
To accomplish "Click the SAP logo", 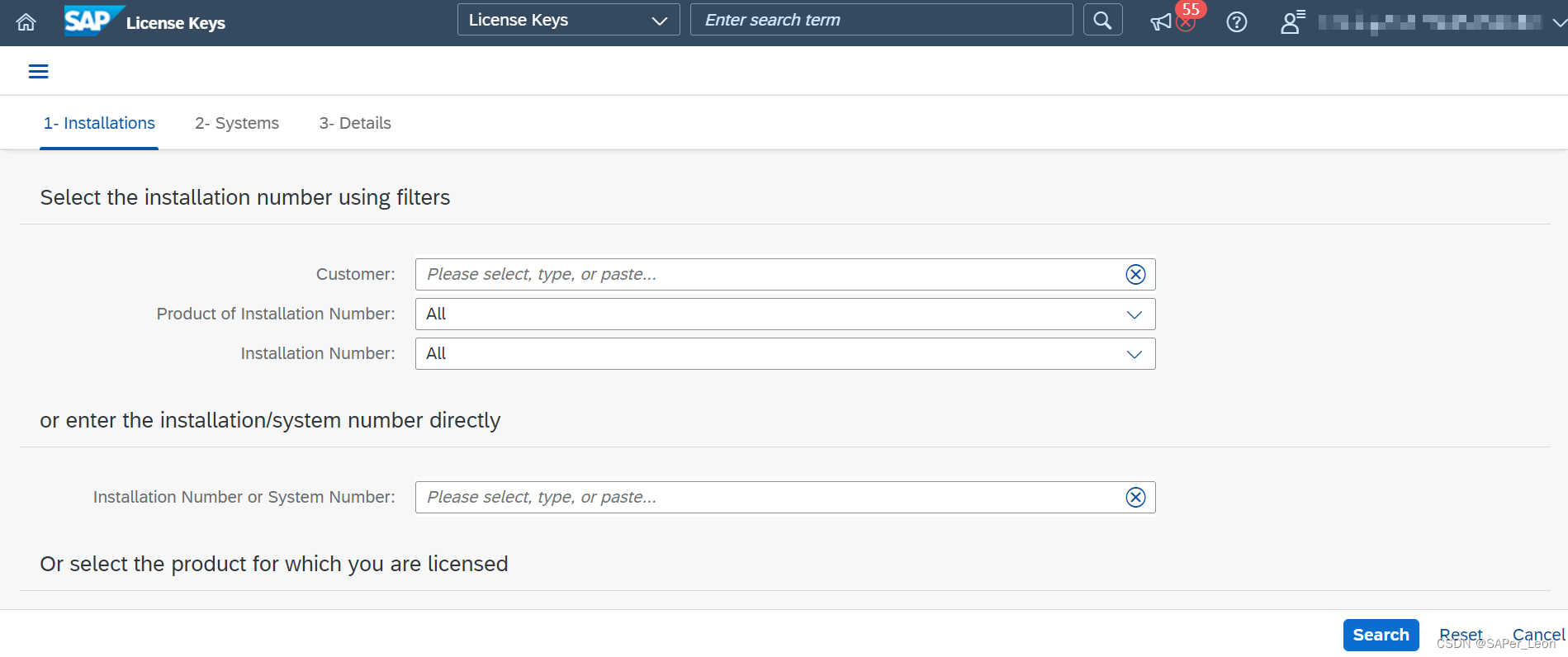I will coord(94,21).
